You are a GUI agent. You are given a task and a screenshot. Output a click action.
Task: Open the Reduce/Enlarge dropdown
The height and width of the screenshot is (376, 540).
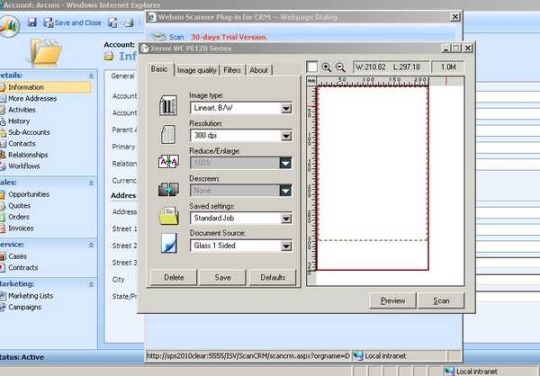285,163
